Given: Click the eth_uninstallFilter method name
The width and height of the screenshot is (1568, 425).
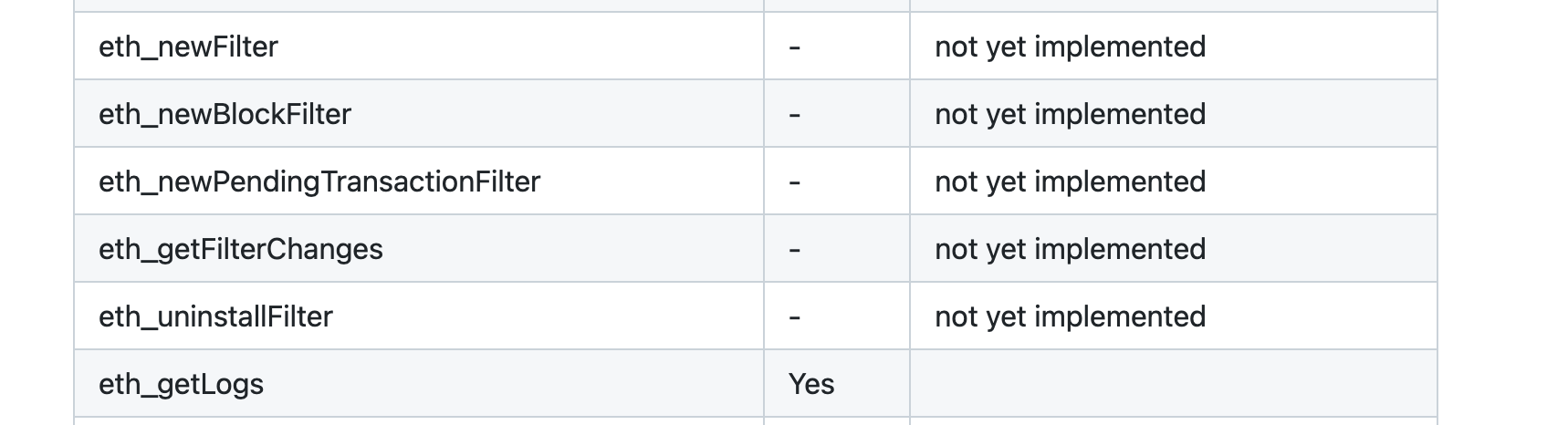Looking at the screenshot, I should 215,316.
